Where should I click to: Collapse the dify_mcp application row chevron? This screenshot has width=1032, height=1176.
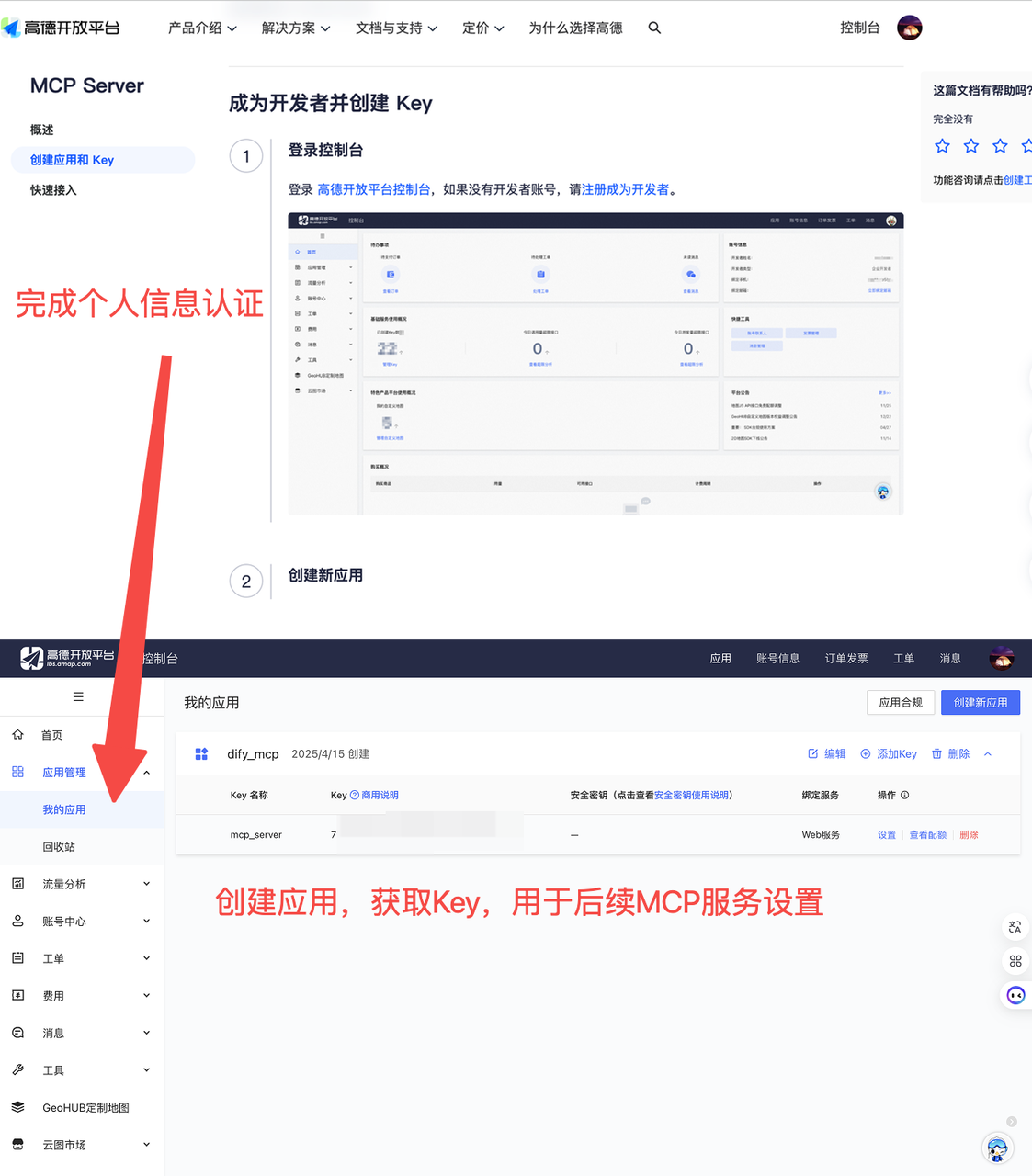coord(988,753)
